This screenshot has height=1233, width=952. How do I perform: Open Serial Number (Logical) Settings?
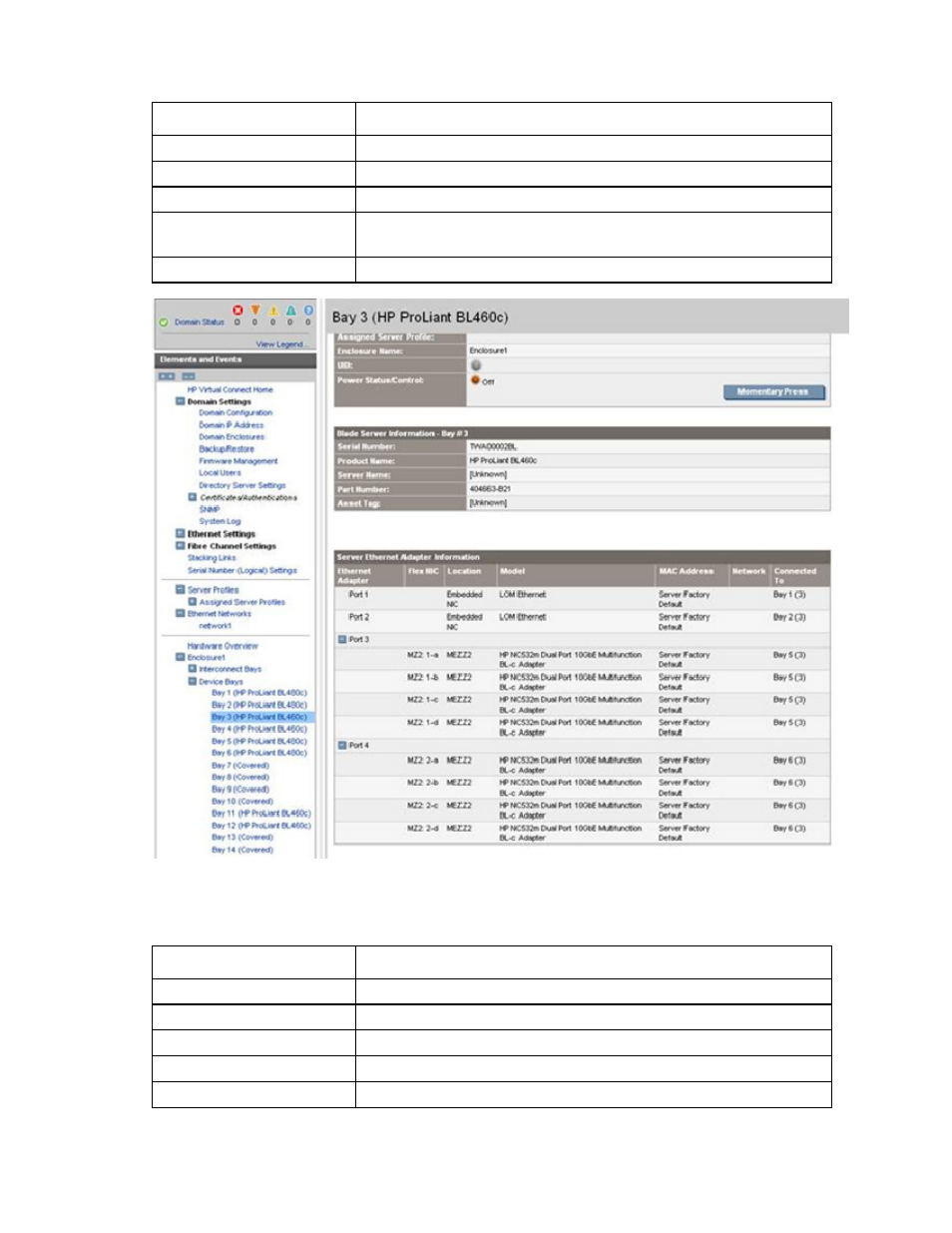242,570
